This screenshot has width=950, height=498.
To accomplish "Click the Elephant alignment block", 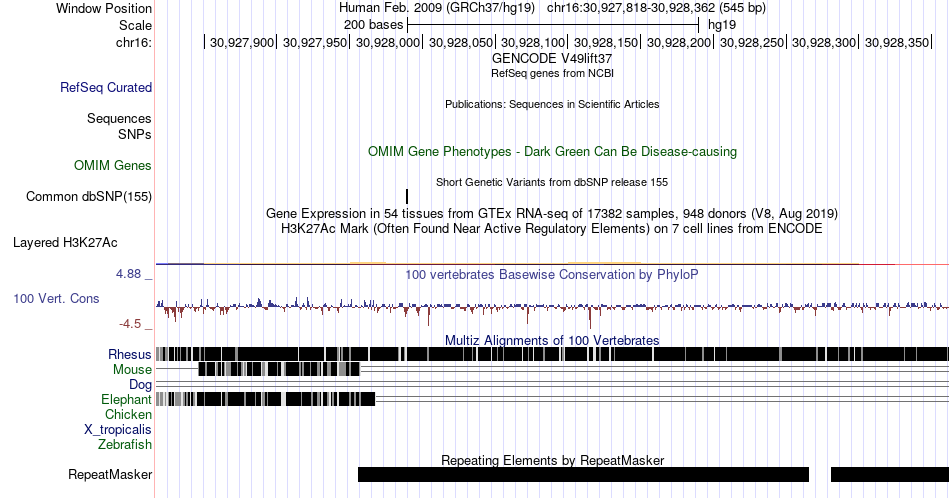I will (x=265, y=399).
